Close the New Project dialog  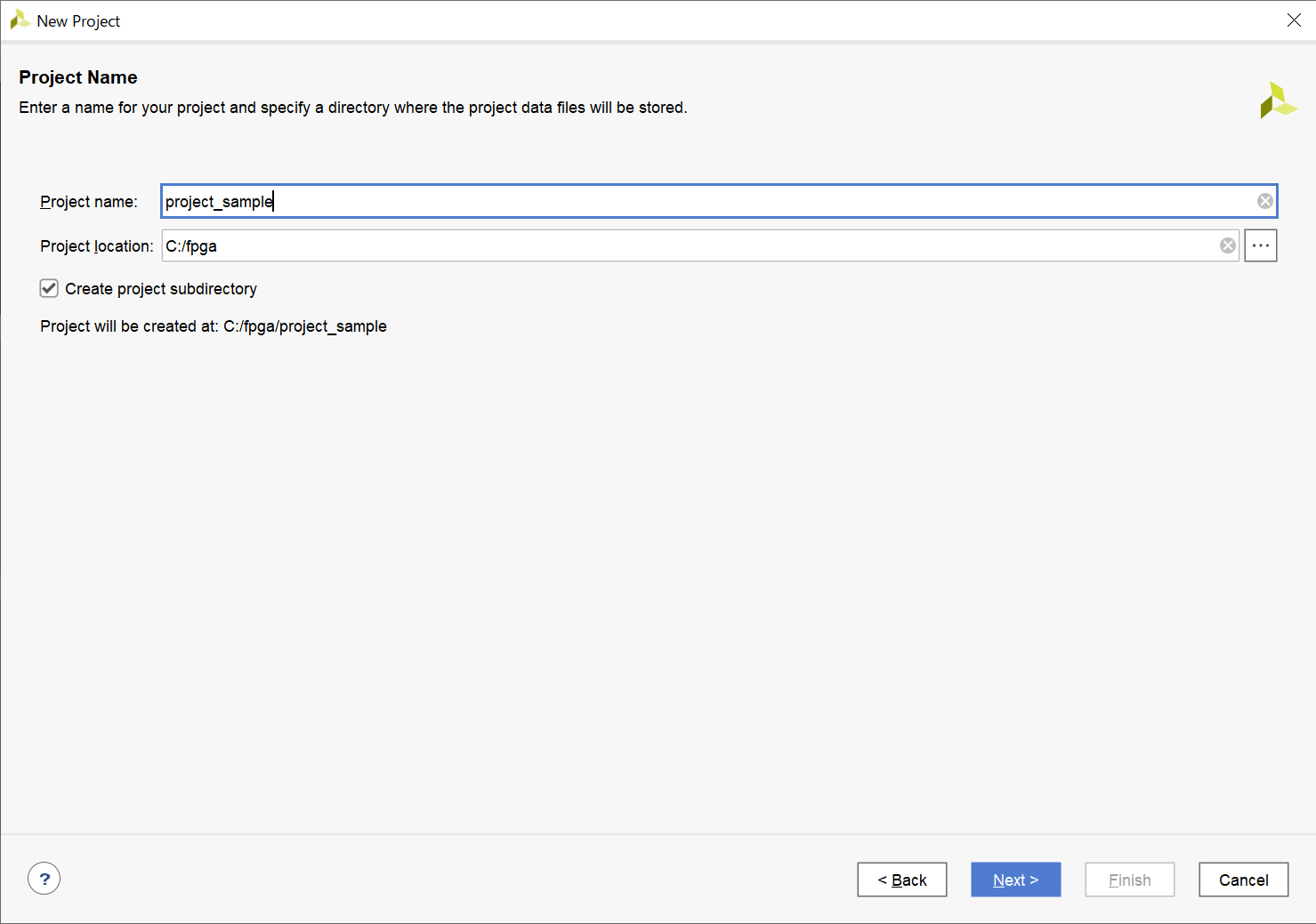pos(1294,20)
